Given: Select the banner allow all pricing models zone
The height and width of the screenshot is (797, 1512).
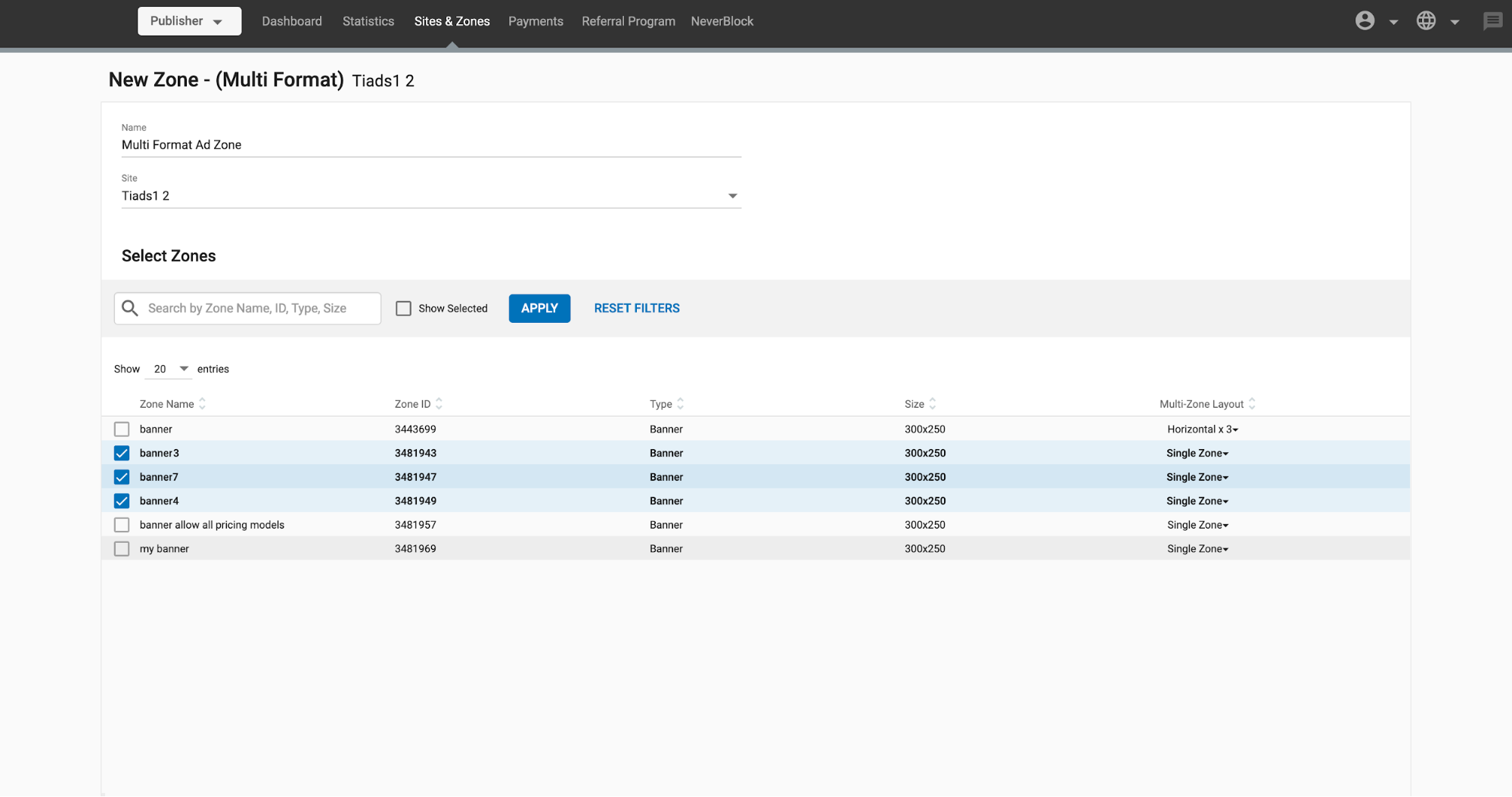Looking at the screenshot, I should [121, 525].
